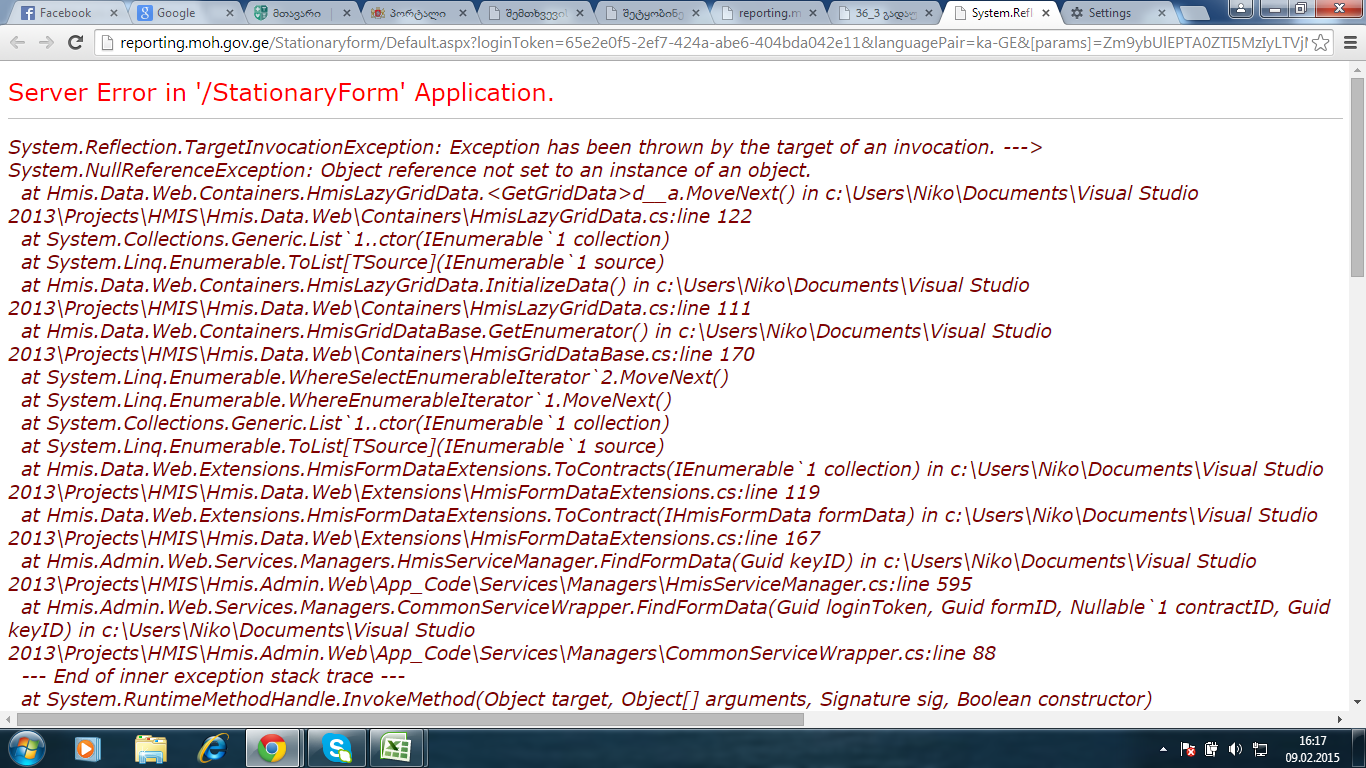Close the Settings tab
The height and width of the screenshot is (768, 1366).
1162,13
